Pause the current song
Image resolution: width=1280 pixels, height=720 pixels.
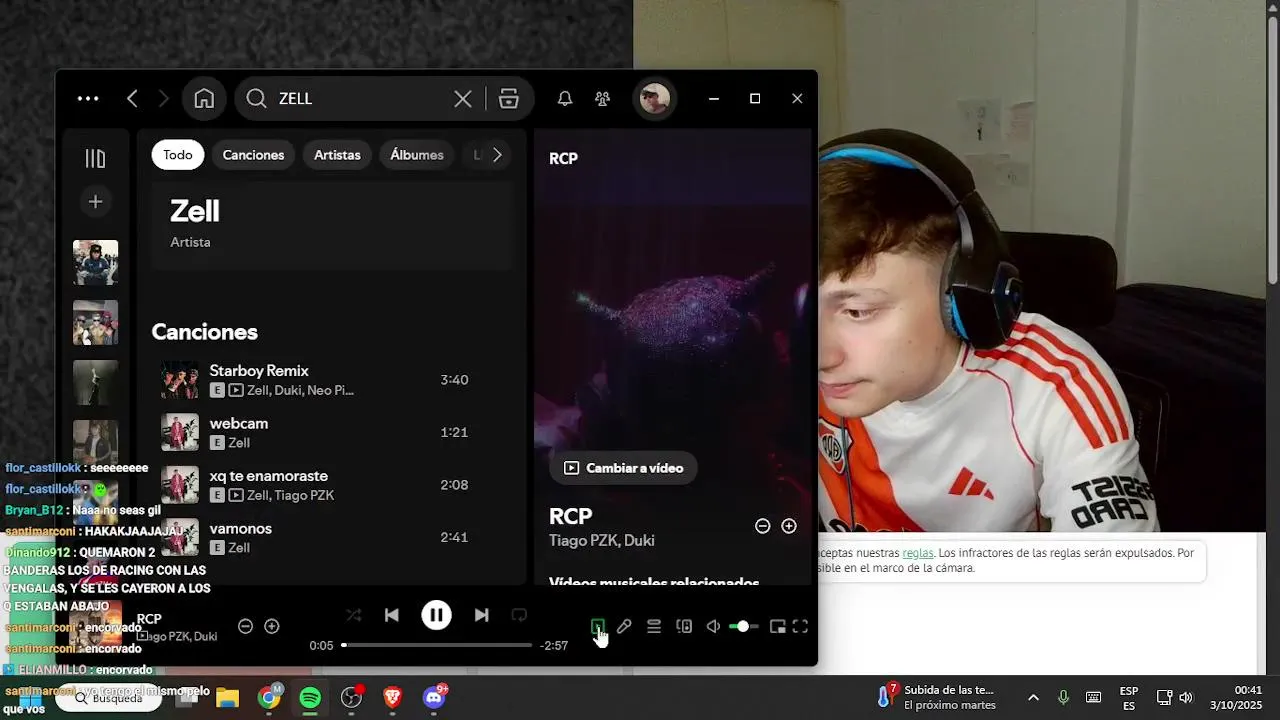(x=436, y=615)
